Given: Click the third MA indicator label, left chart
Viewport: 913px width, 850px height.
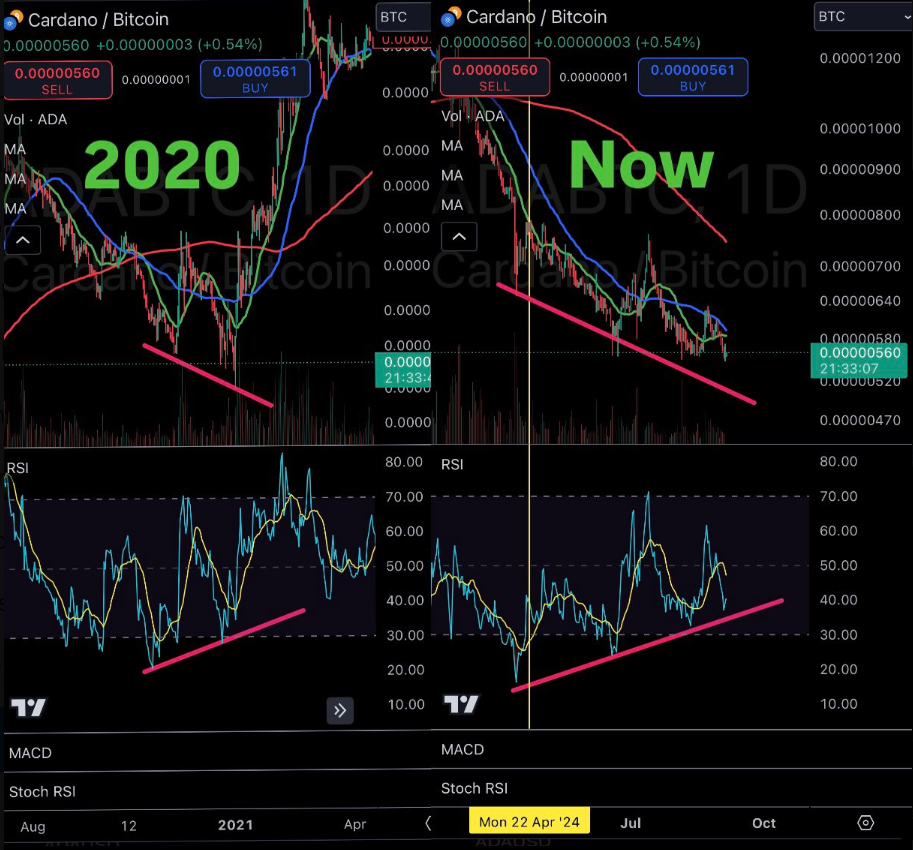Looking at the screenshot, I should [15, 208].
